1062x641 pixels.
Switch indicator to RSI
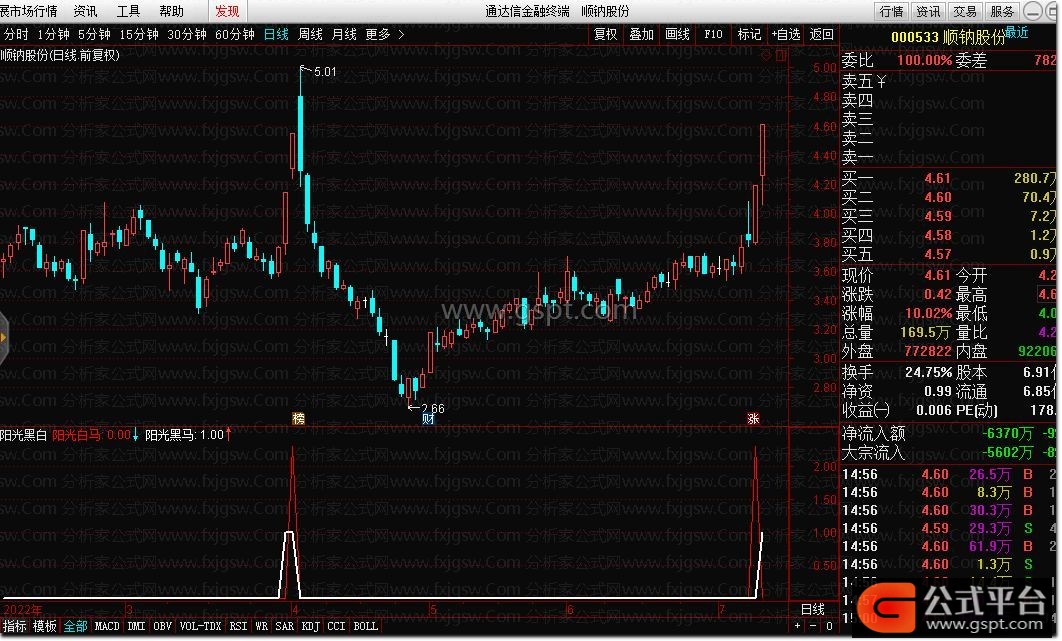pyautogui.click(x=238, y=626)
